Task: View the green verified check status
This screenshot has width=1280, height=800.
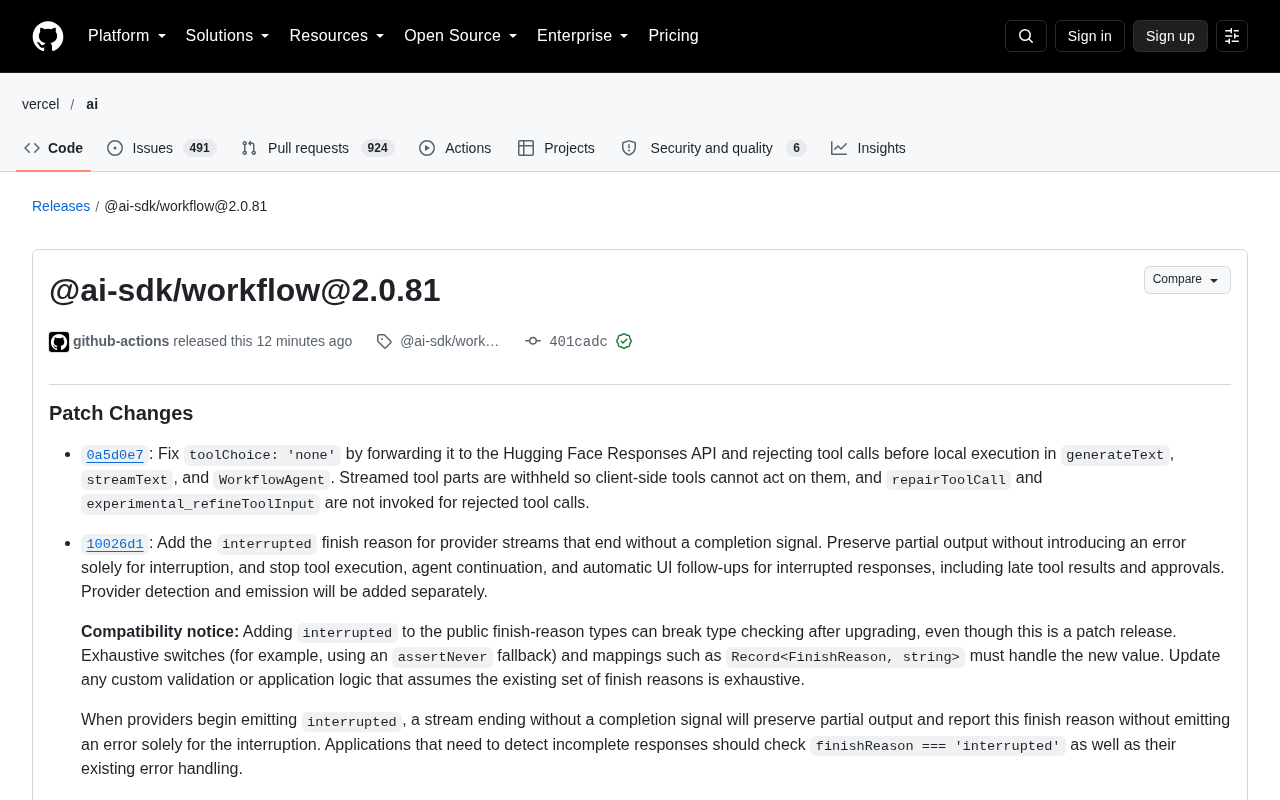Action: pos(624,341)
